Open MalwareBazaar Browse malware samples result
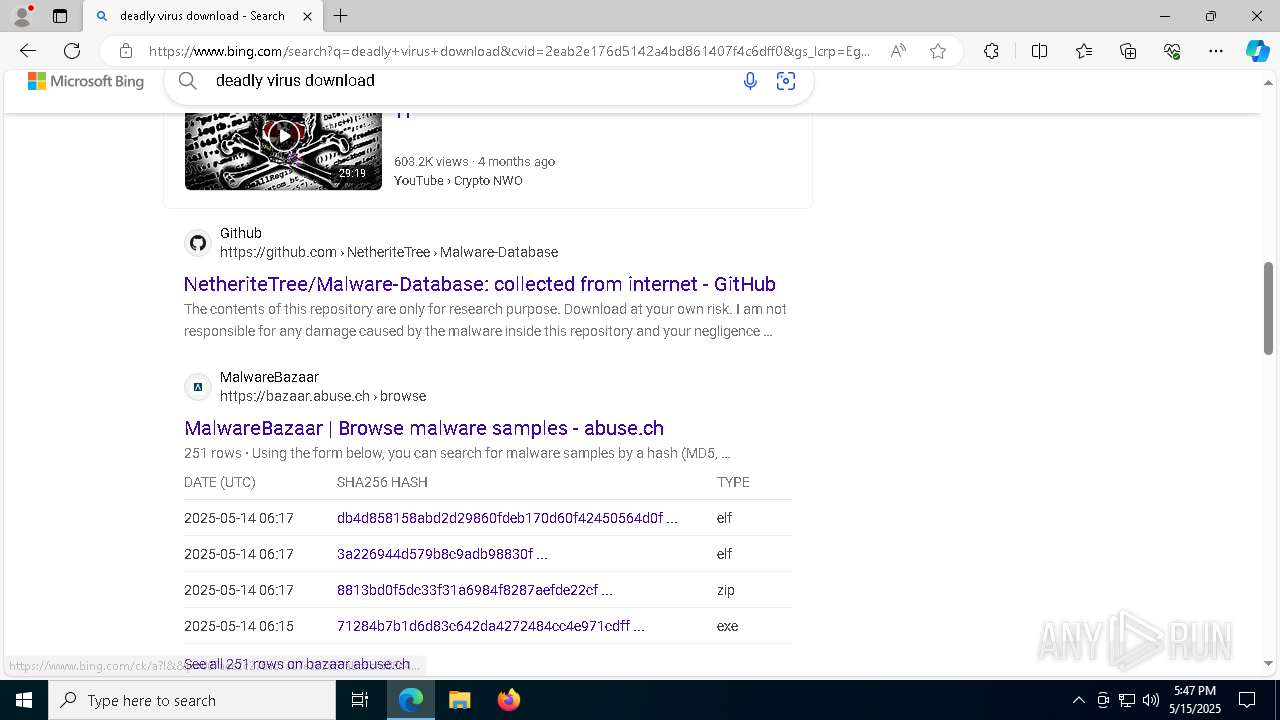 point(424,428)
